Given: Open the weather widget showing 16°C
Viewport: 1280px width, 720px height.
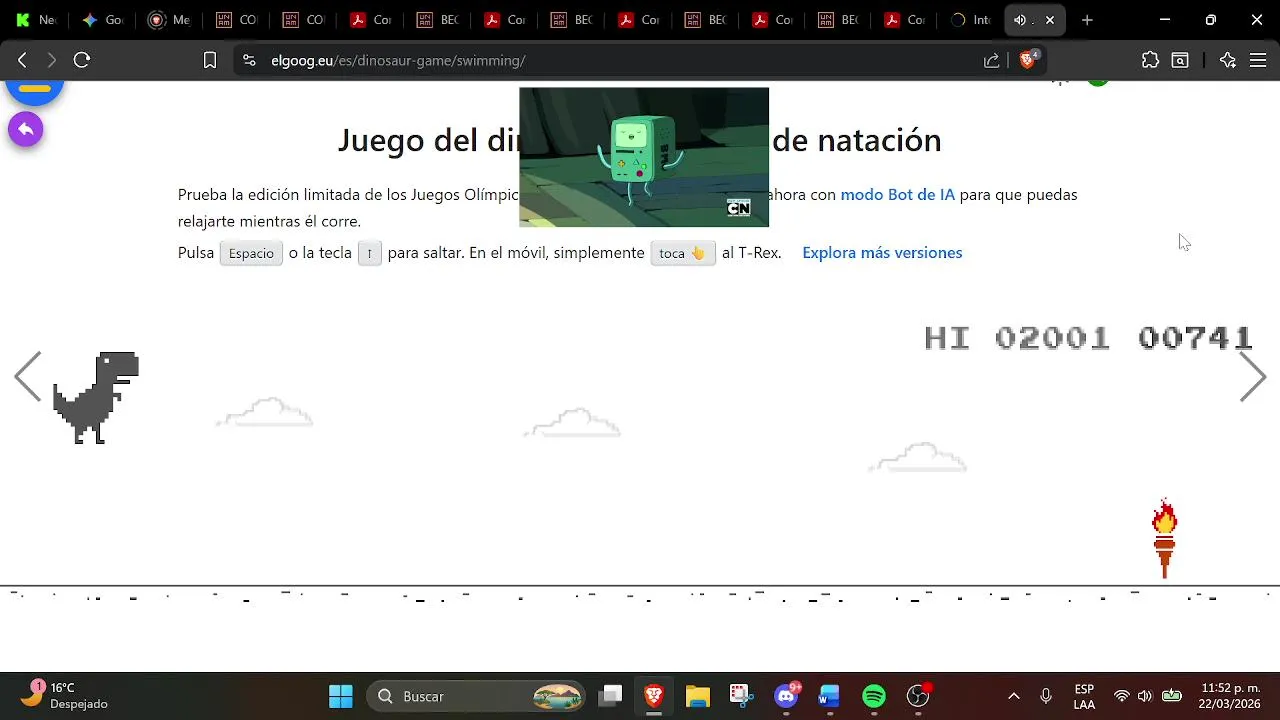Looking at the screenshot, I should (x=65, y=696).
